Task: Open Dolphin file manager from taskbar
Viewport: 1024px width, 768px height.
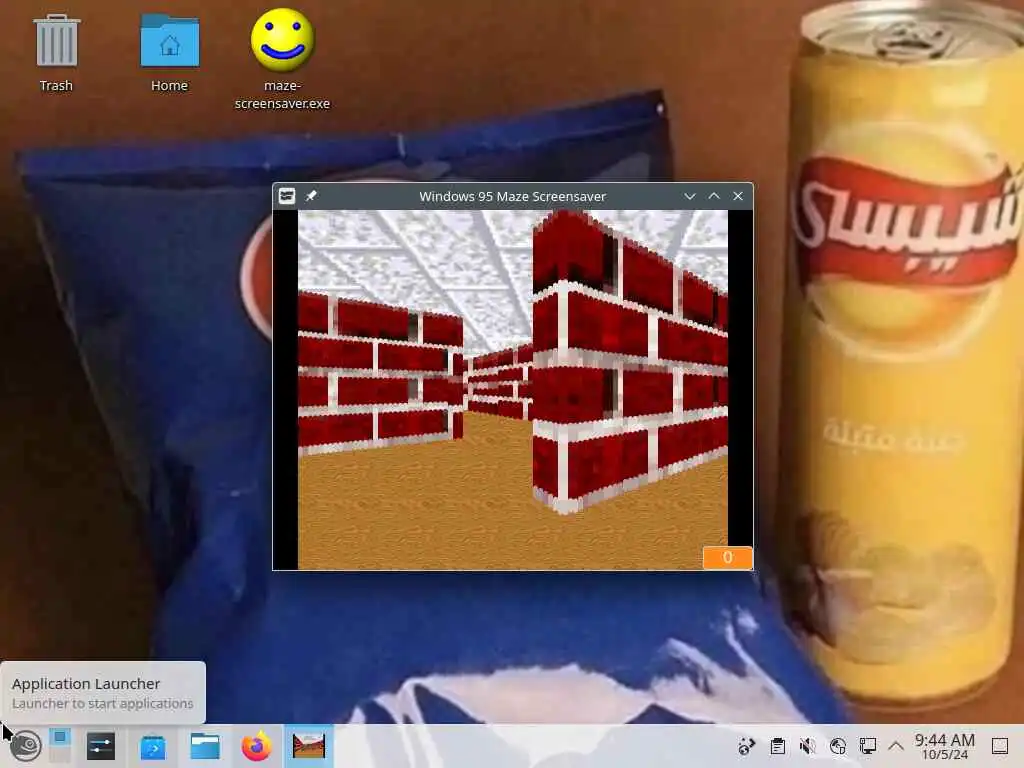Action: pos(205,746)
